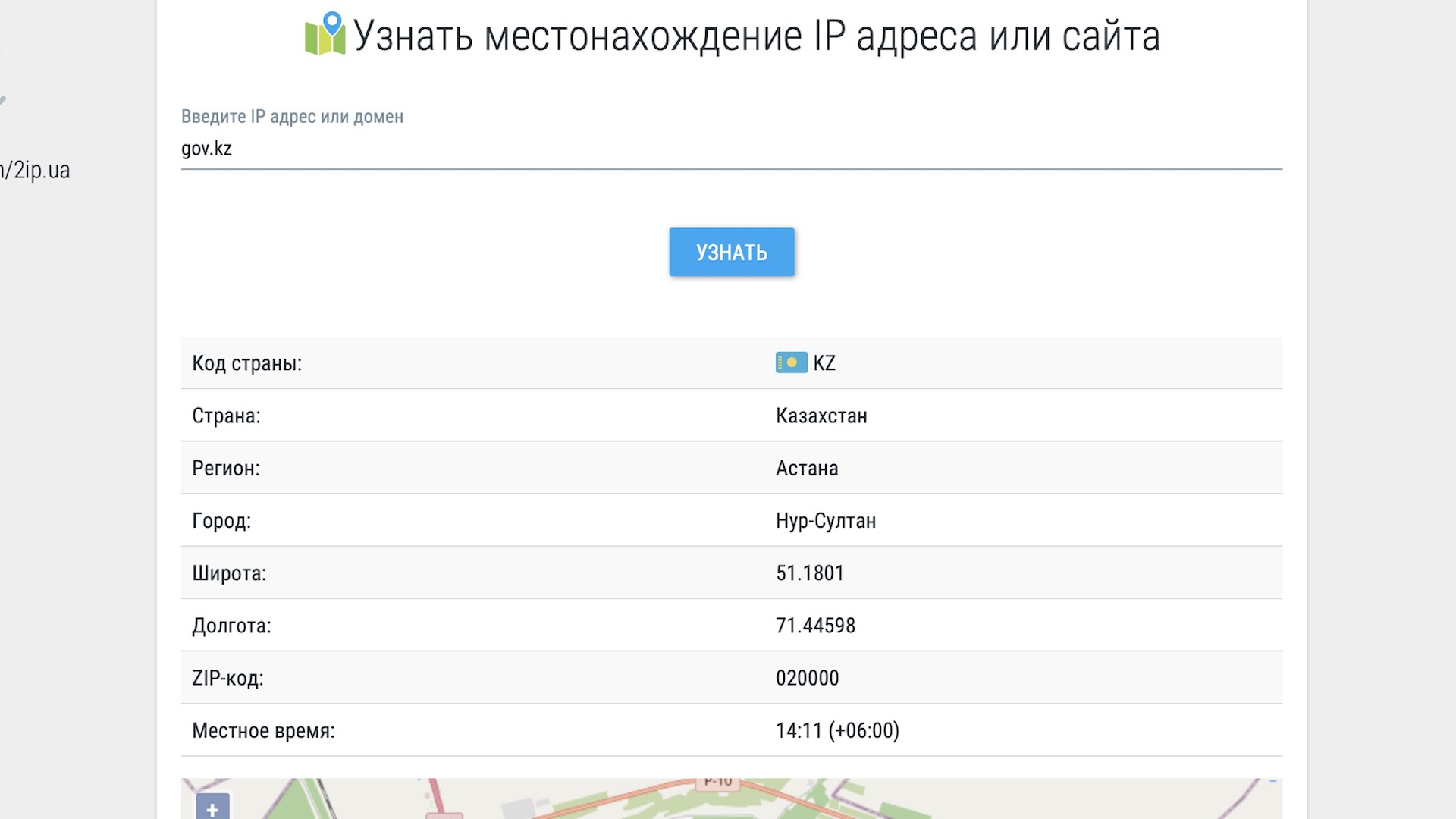Click the map preview below the table
Image resolution: width=1456 pixels, height=819 pixels.
[732, 799]
